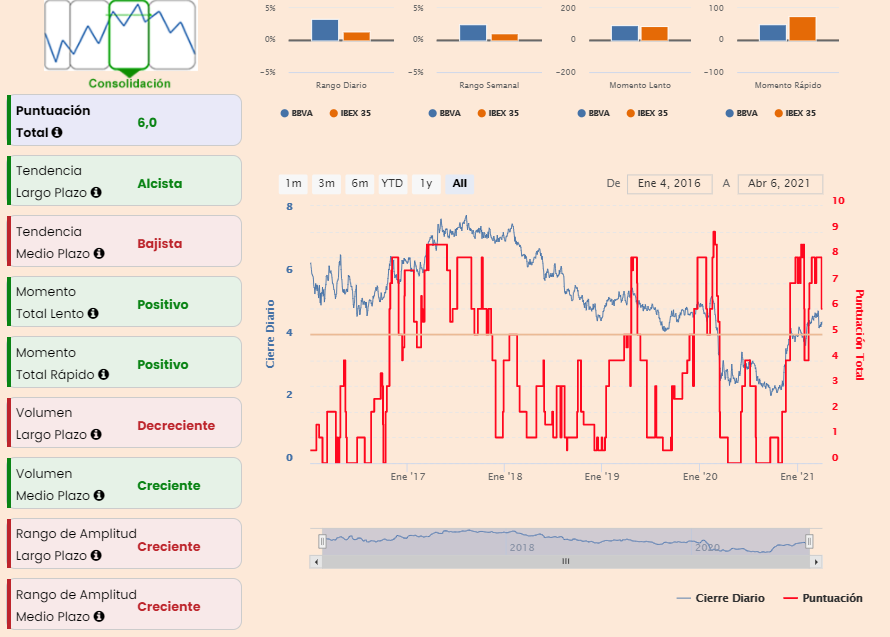Toggle BBVA series in Rango Semanal legend
Image resolution: width=890 pixels, height=637 pixels.
point(444,113)
